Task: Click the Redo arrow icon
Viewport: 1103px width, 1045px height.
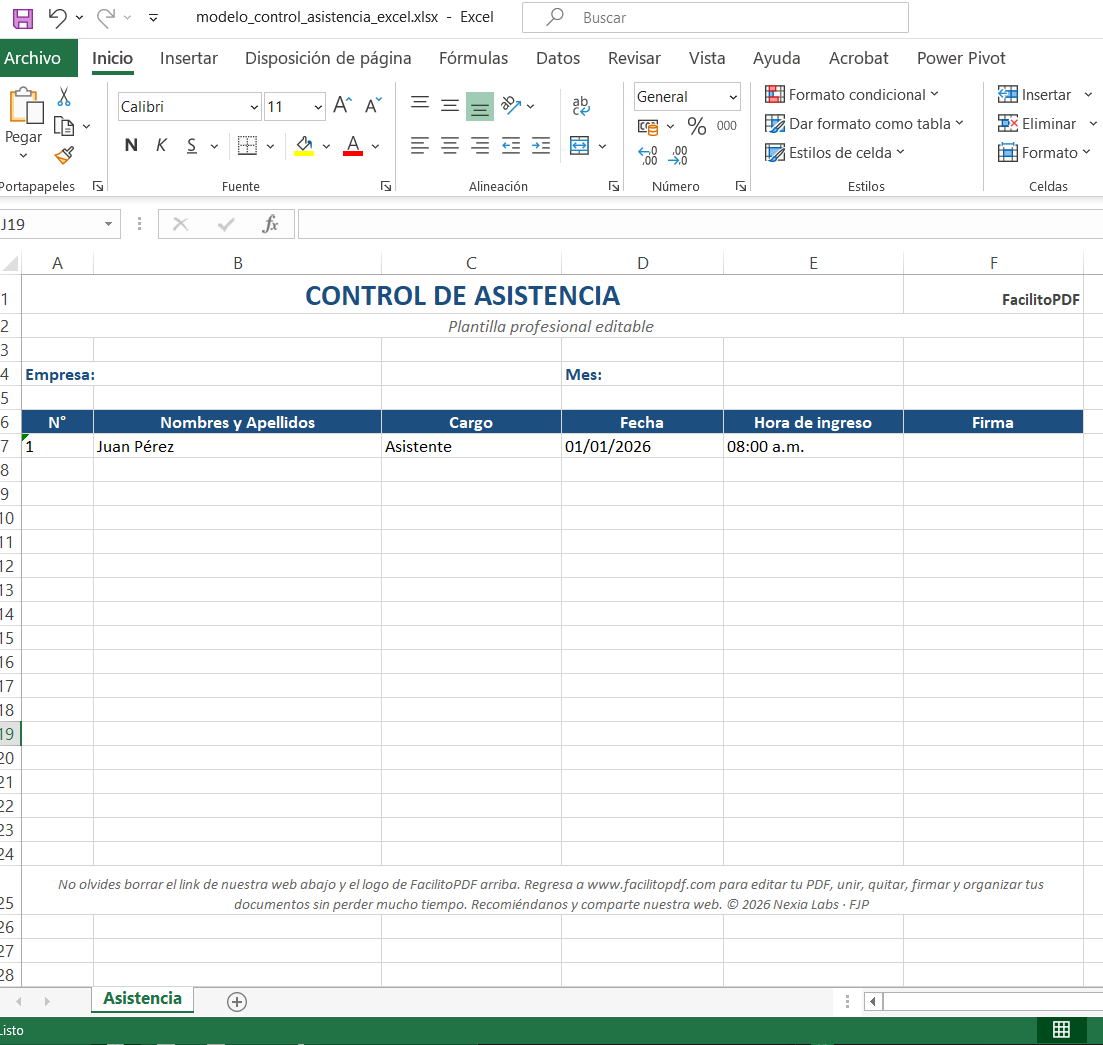Action: coord(106,18)
